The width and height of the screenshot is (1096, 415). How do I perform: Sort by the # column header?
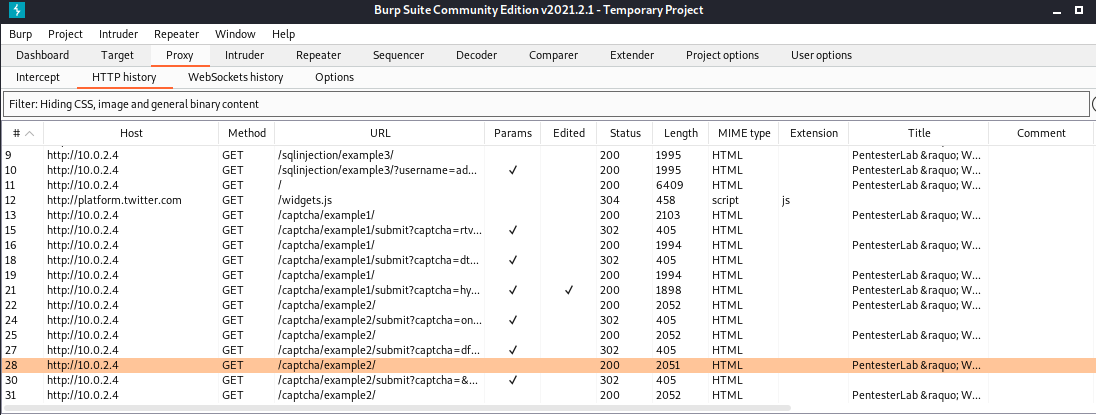(x=22, y=133)
